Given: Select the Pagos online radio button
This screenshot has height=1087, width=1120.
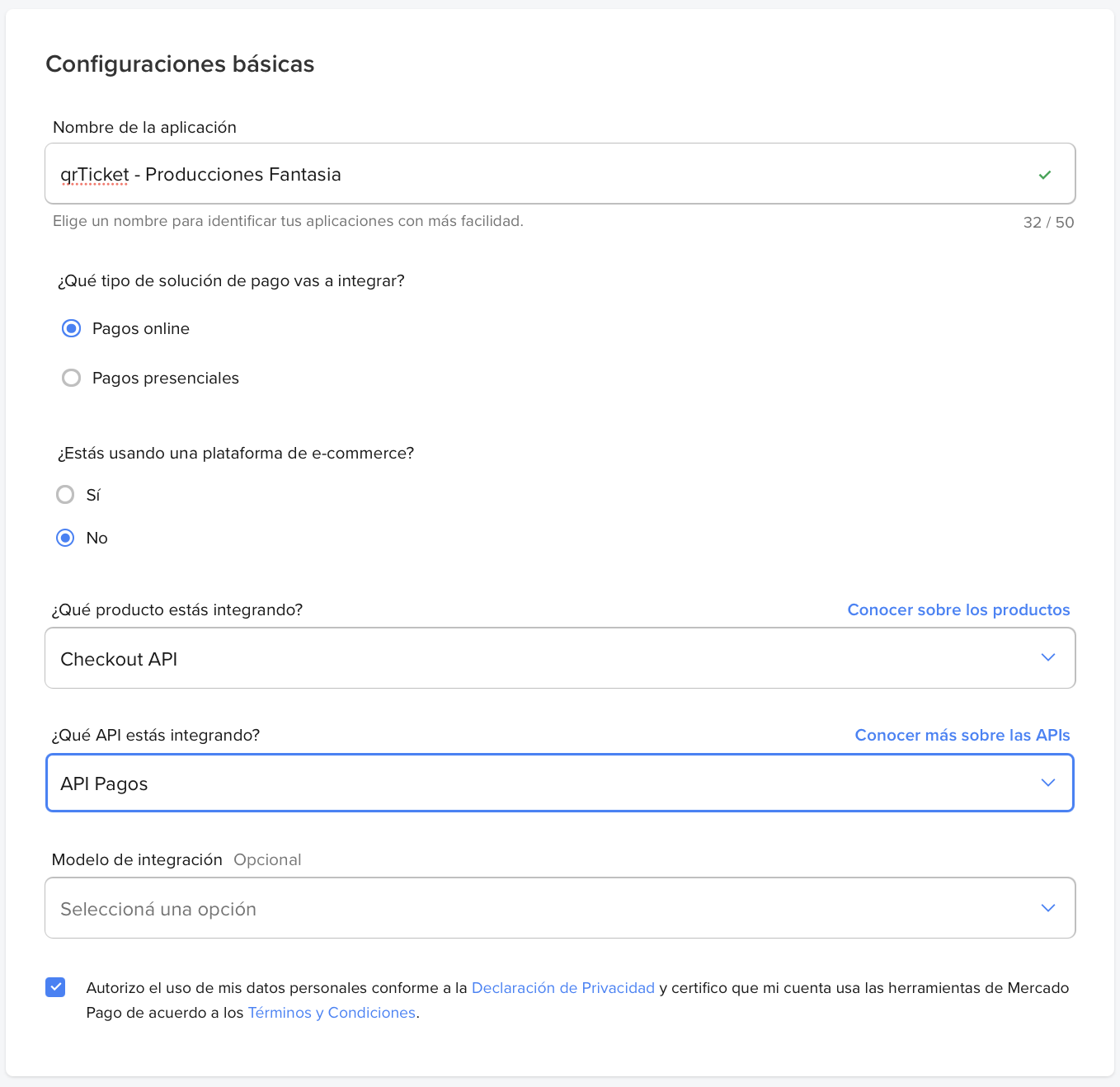Looking at the screenshot, I should [71, 328].
